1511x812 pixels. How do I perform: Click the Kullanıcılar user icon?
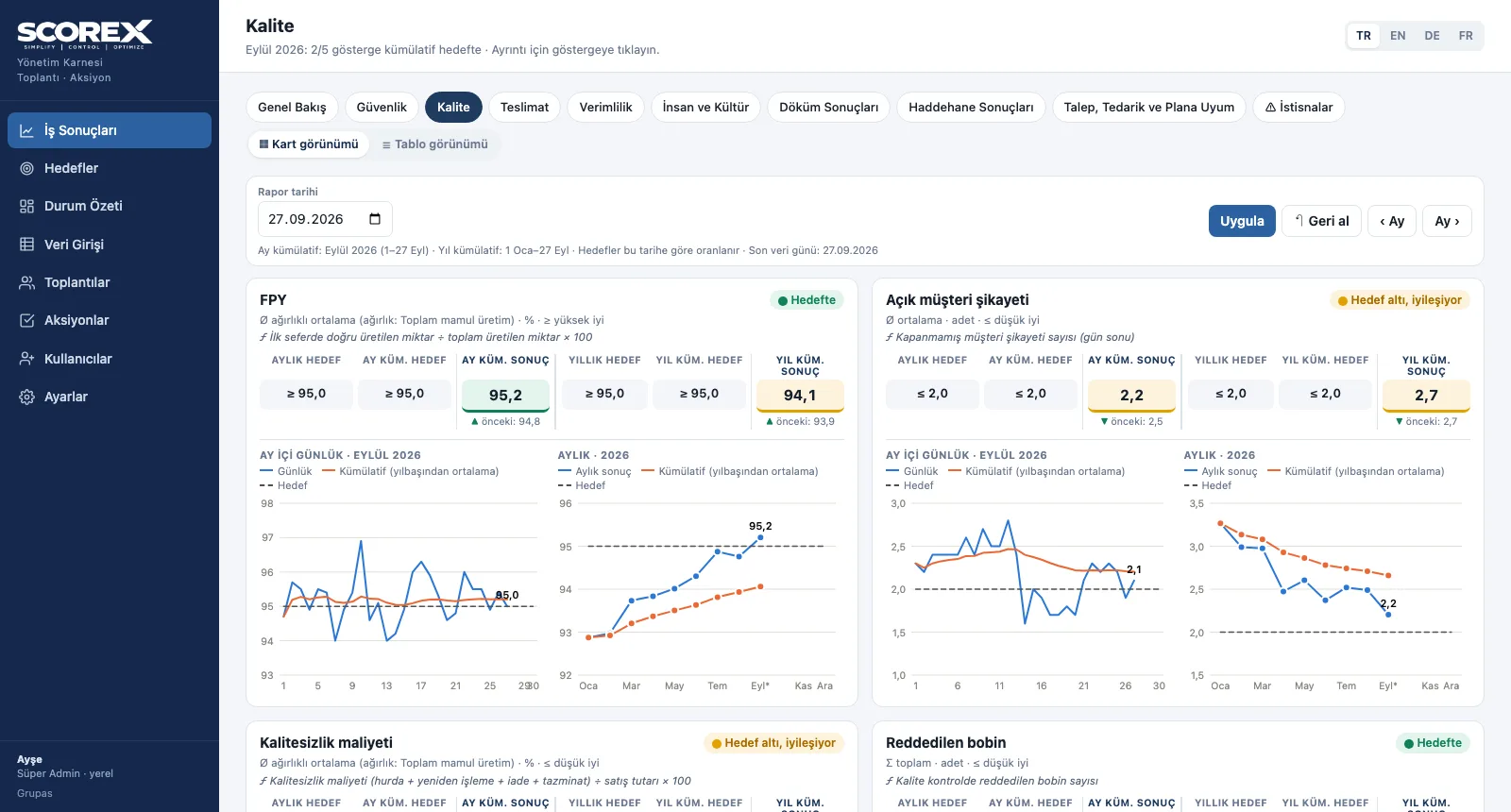tap(26, 359)
